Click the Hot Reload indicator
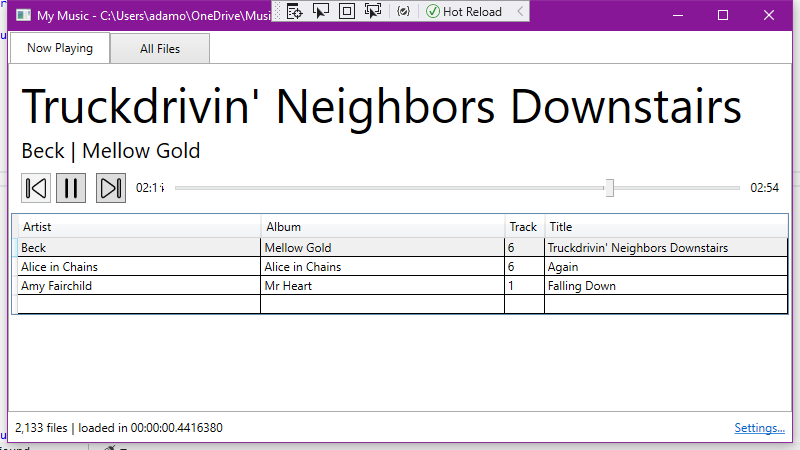 (464, 11)
